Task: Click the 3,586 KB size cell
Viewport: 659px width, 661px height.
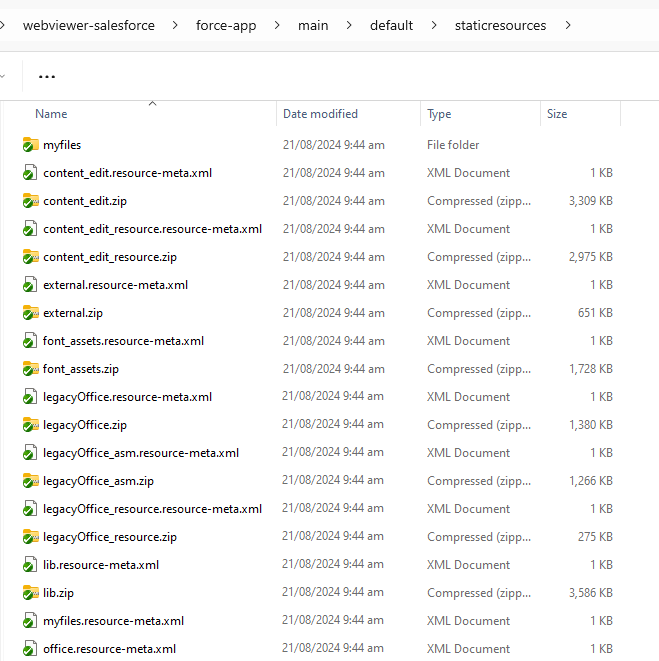Action: point(591,593)
